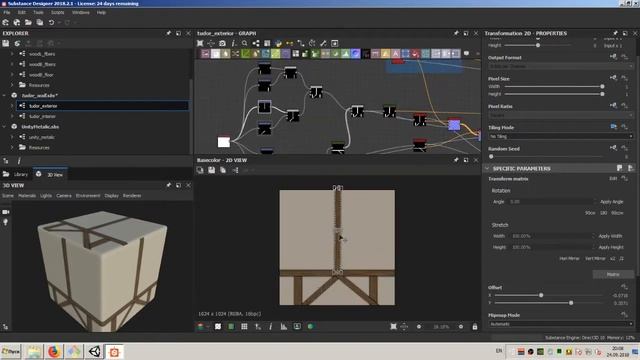Open the Mipmap Mode dropdown
640x360 pixels.
point(561,324)
